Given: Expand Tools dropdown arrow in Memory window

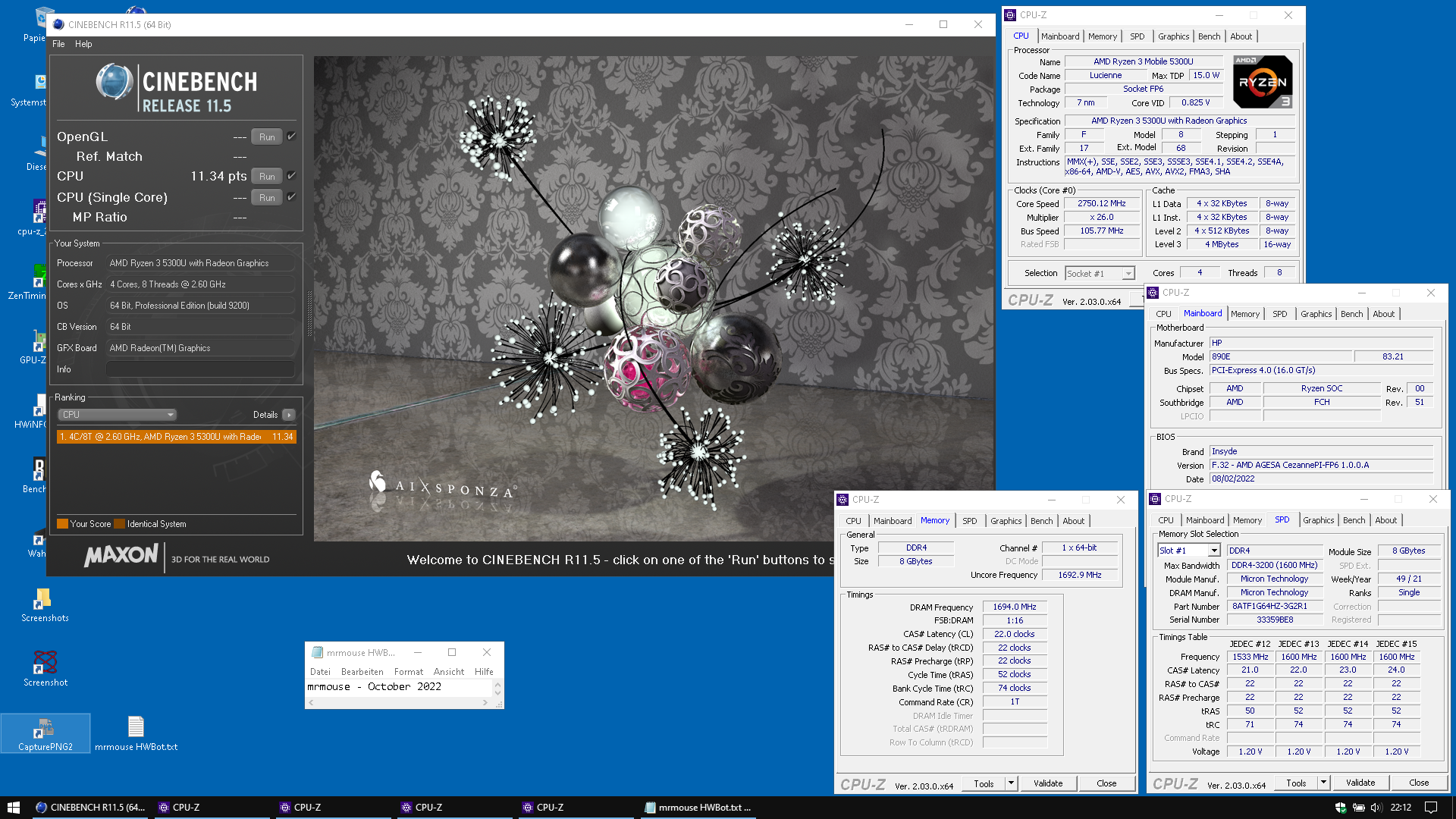Looking at the screenshot, I should coord(1011,783).
